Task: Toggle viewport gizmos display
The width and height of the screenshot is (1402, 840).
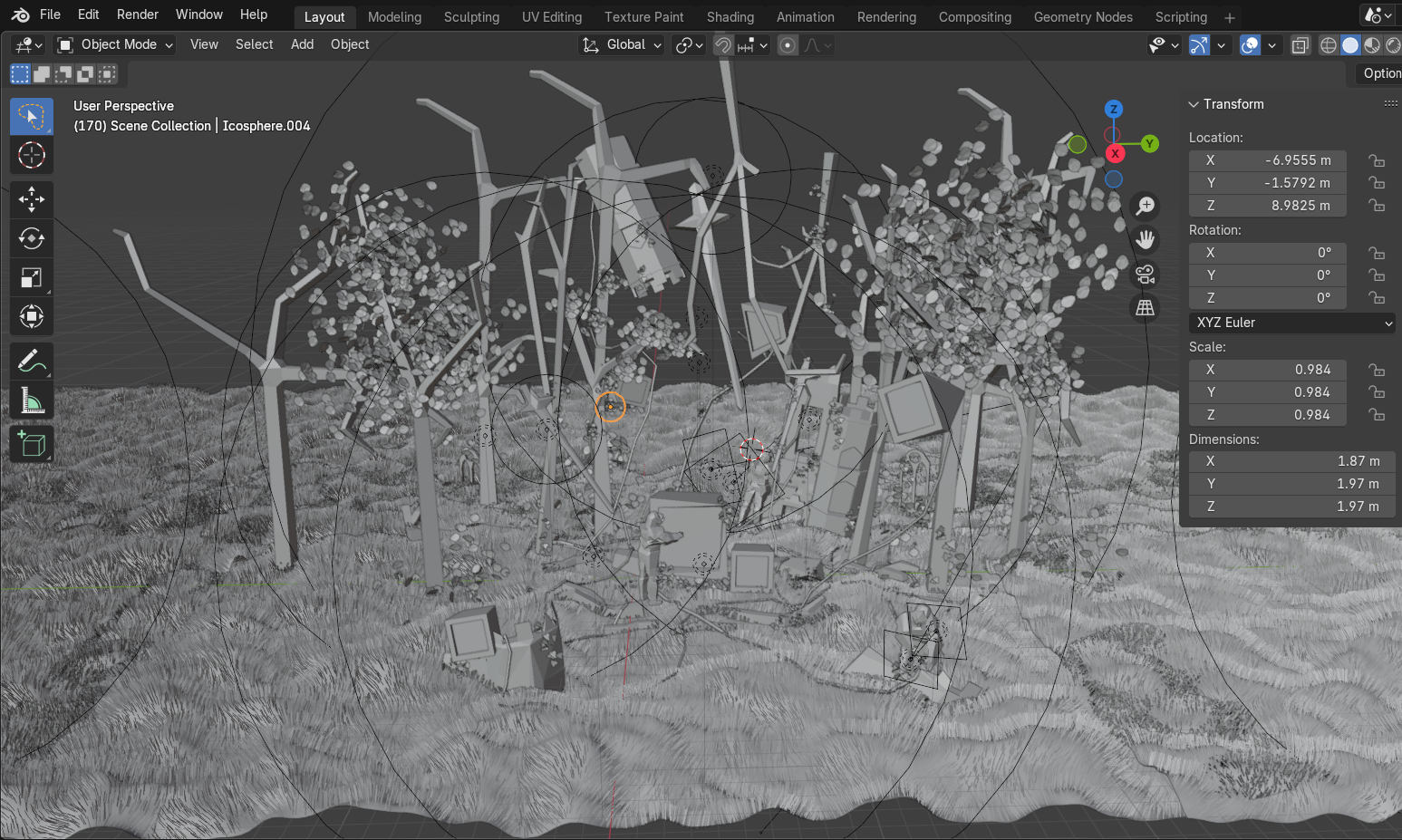Action: point(1199,45)
